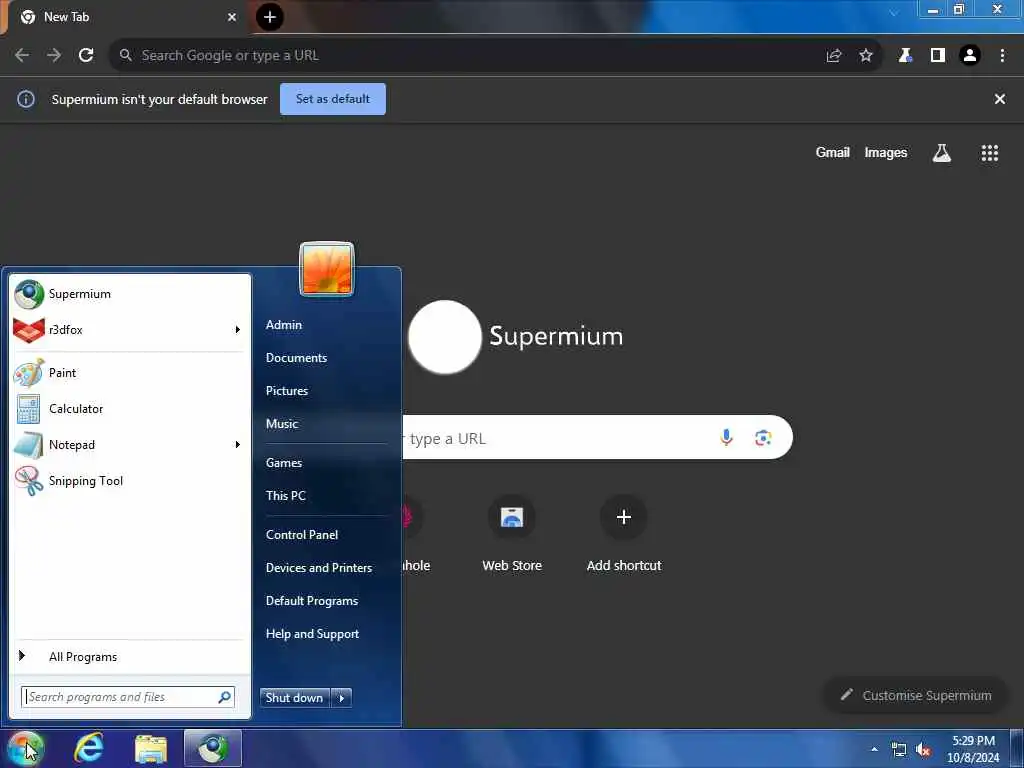Open Search Labs flask icon on page
The height and width of the screenshot is (768, 1024).
coord(942,153)
